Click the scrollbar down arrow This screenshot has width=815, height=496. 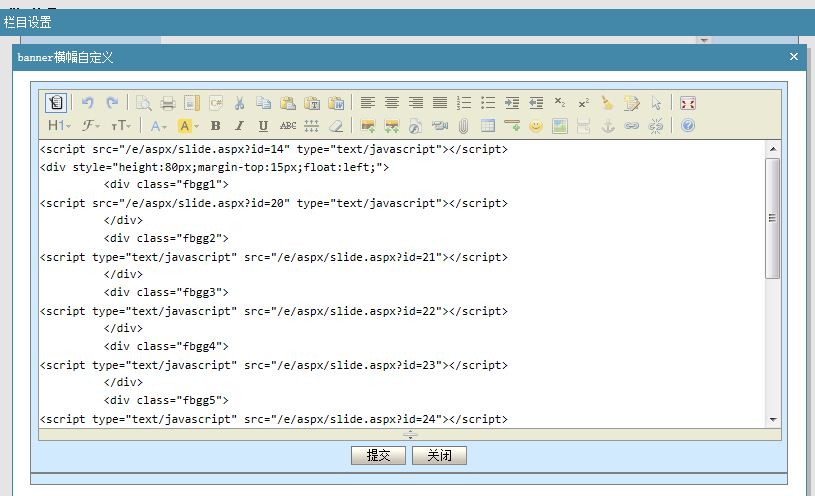(x=773, y=420)
